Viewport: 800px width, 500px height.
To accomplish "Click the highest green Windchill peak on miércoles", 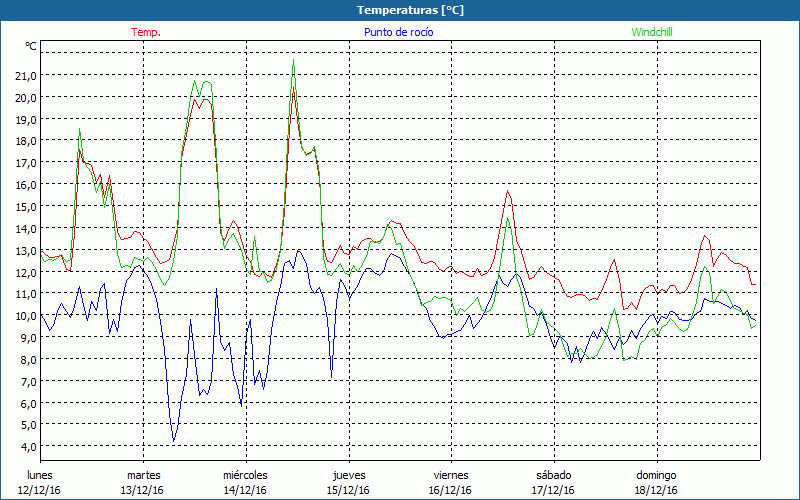I will click(x=293, y=61).
